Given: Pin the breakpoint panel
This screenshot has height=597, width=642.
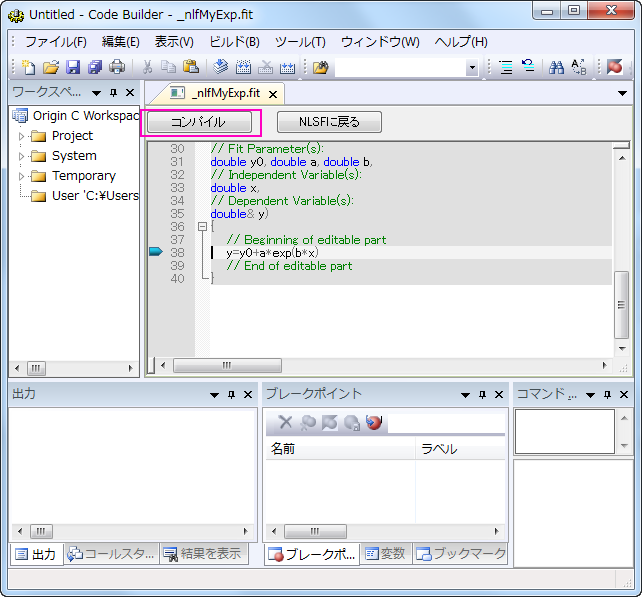Looking at the screenshot, I should click(x=482, y=394).
